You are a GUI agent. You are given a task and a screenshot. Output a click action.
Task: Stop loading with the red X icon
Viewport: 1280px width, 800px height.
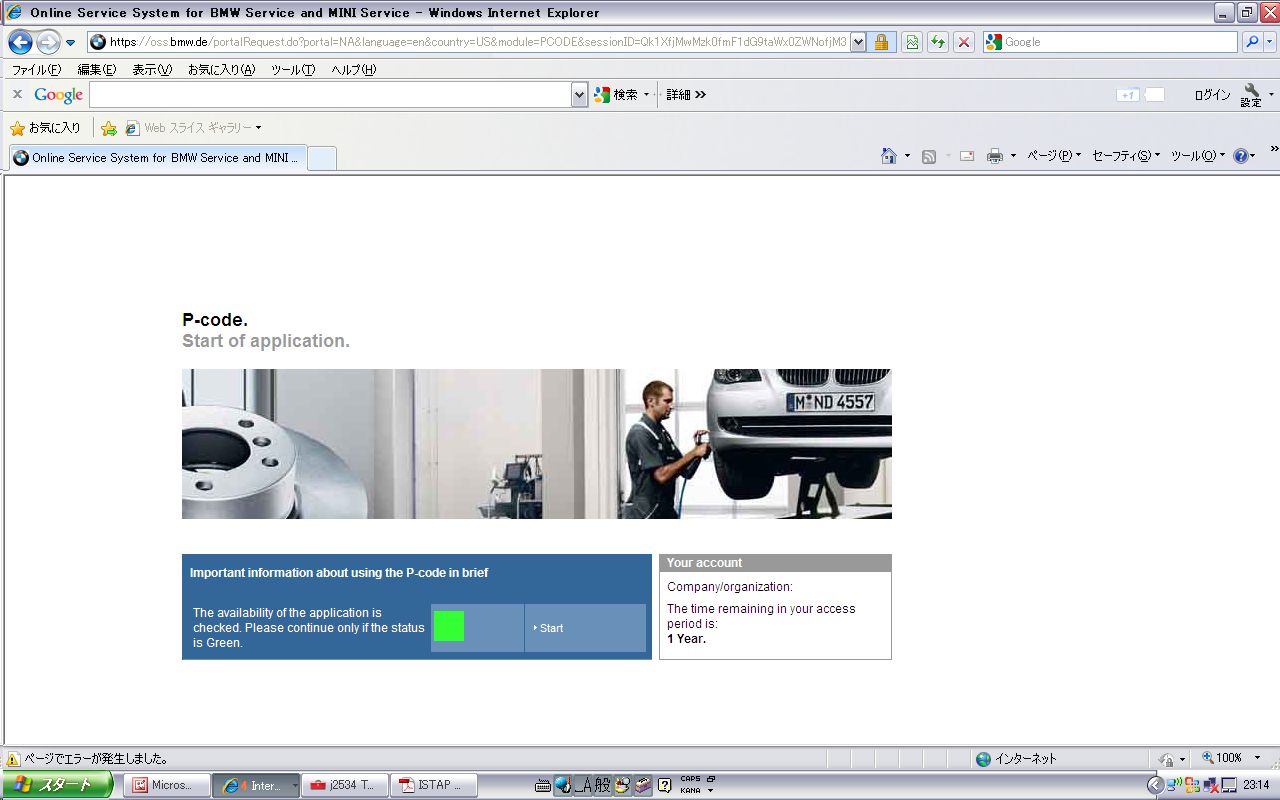pos(964,42)
